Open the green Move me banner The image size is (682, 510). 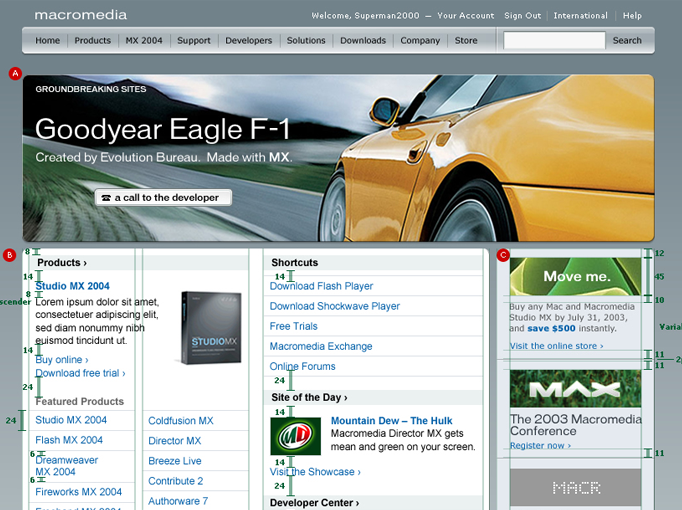575,276
